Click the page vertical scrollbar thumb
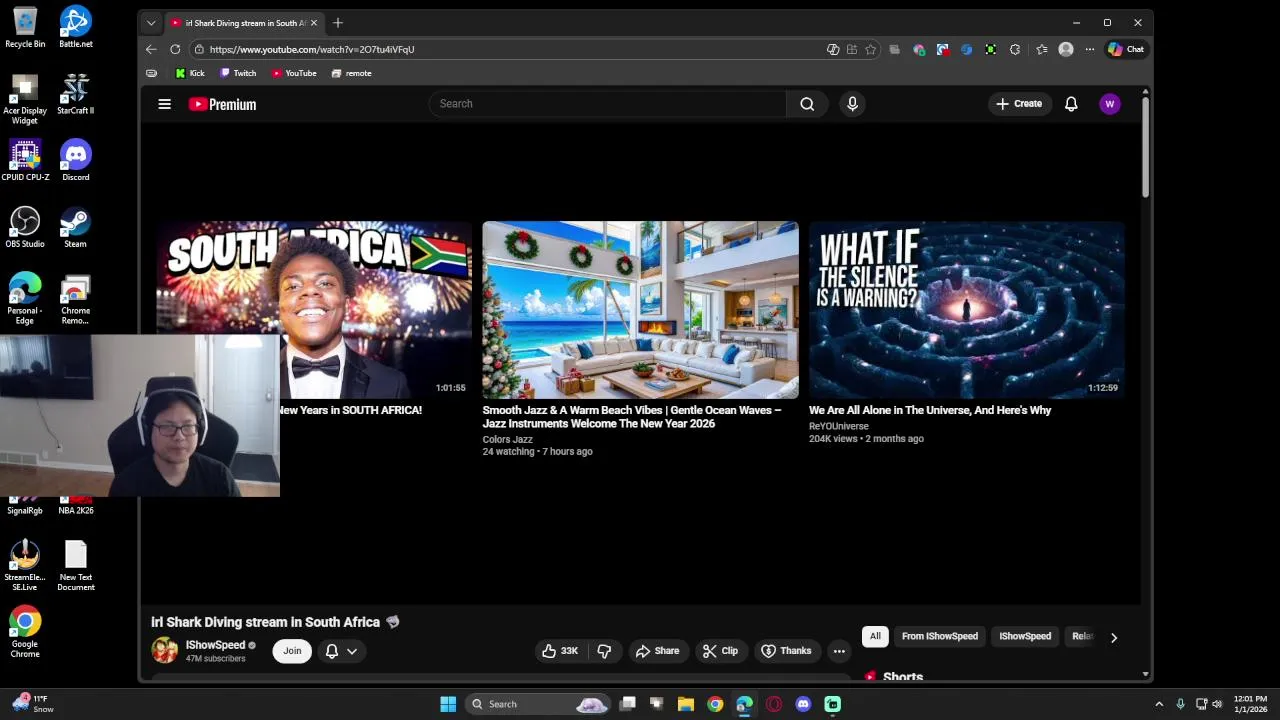 click(1145, 147)
